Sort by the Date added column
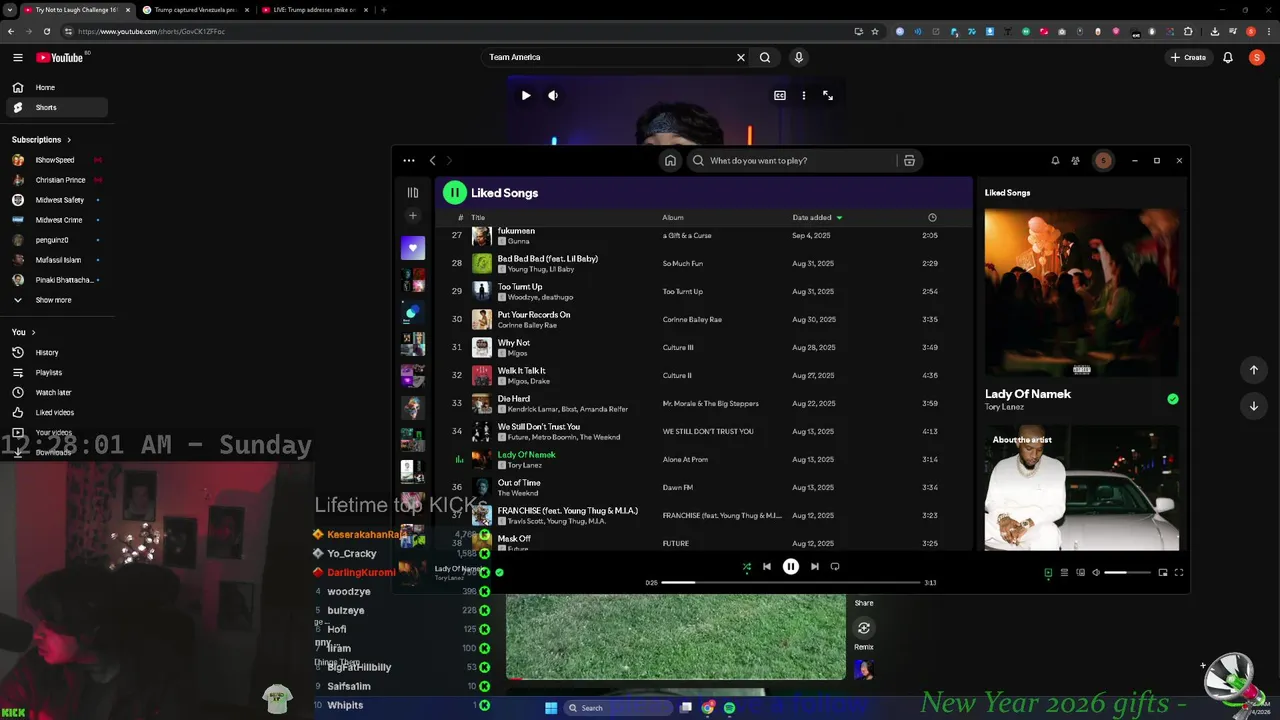This screenshot has width=1280, height=720. tap(817, 217)
